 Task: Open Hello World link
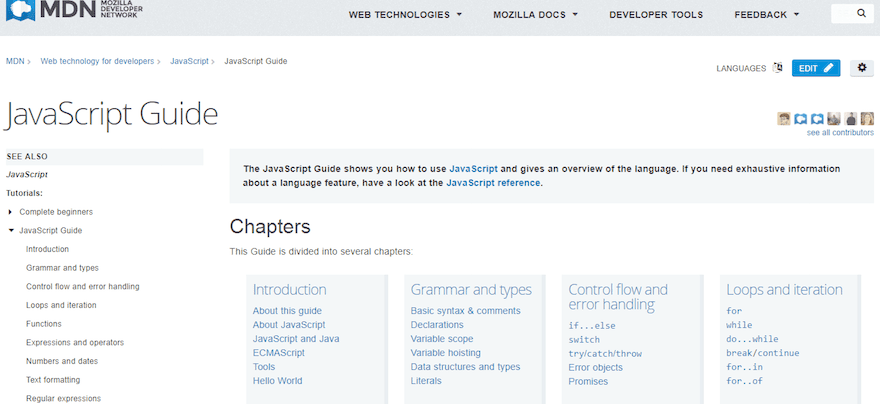(277, 381)
